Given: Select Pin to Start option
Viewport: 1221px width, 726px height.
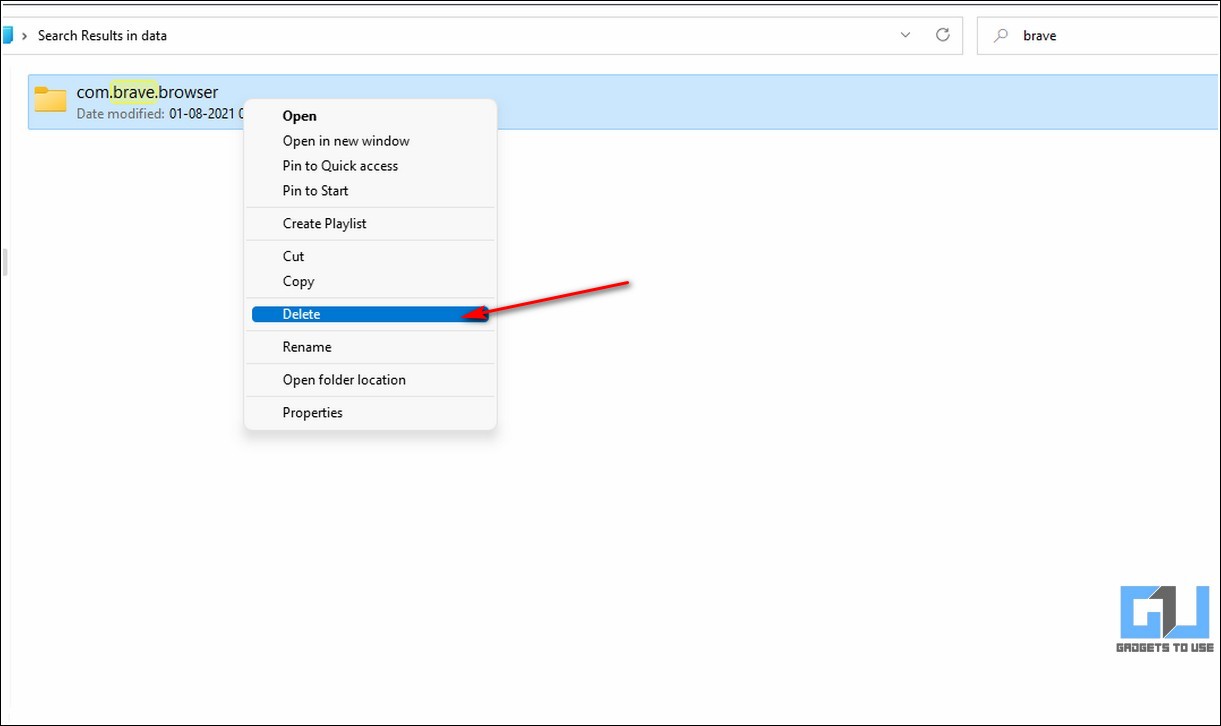Looking at the screenshot, I should (370, 191).
